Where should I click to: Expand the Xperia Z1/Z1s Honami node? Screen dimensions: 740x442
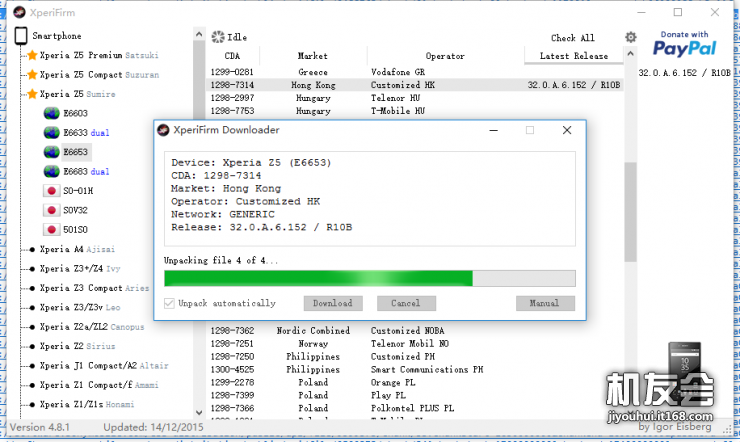click(x=32, y=404)
